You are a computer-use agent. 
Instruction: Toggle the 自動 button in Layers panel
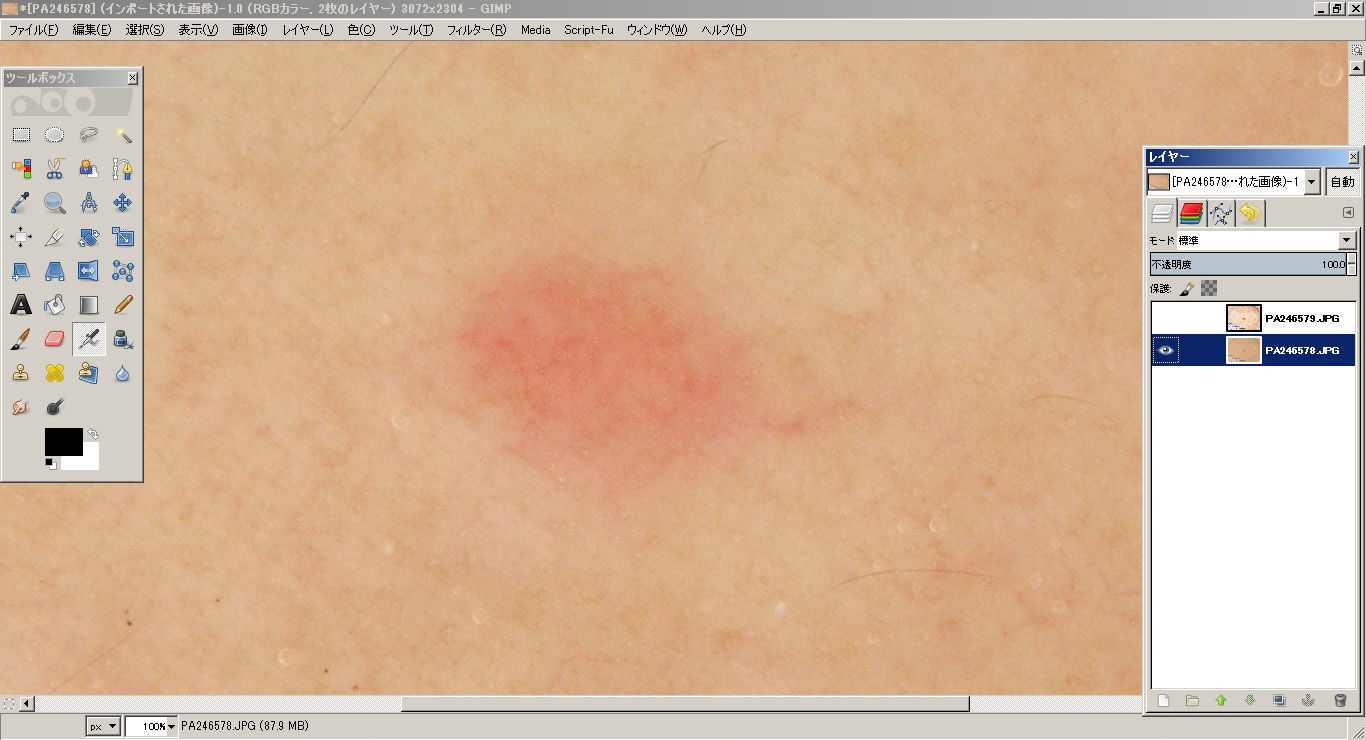click(x=1342, y=182)
